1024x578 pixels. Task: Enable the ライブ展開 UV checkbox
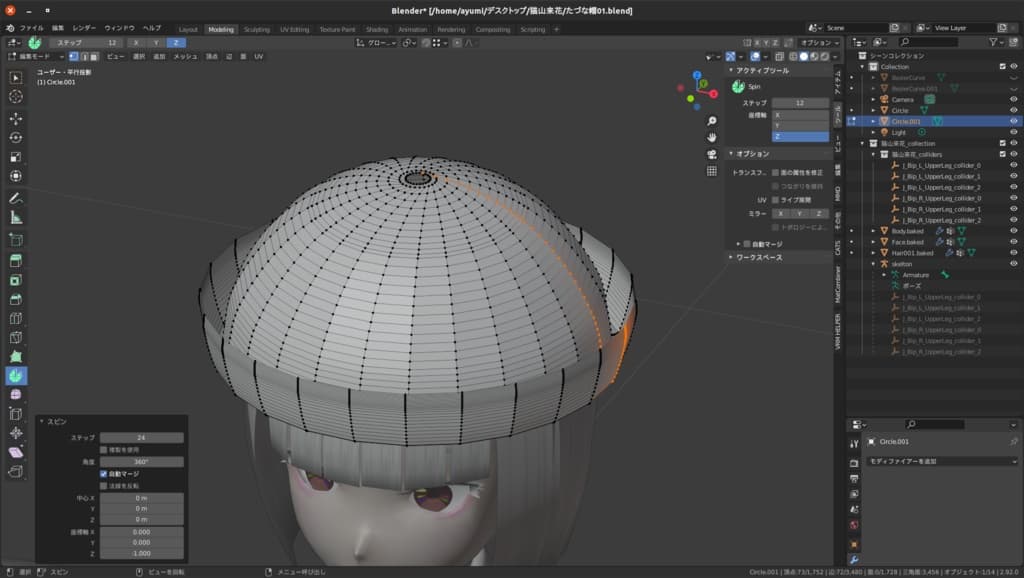click(x=776, y=200)
